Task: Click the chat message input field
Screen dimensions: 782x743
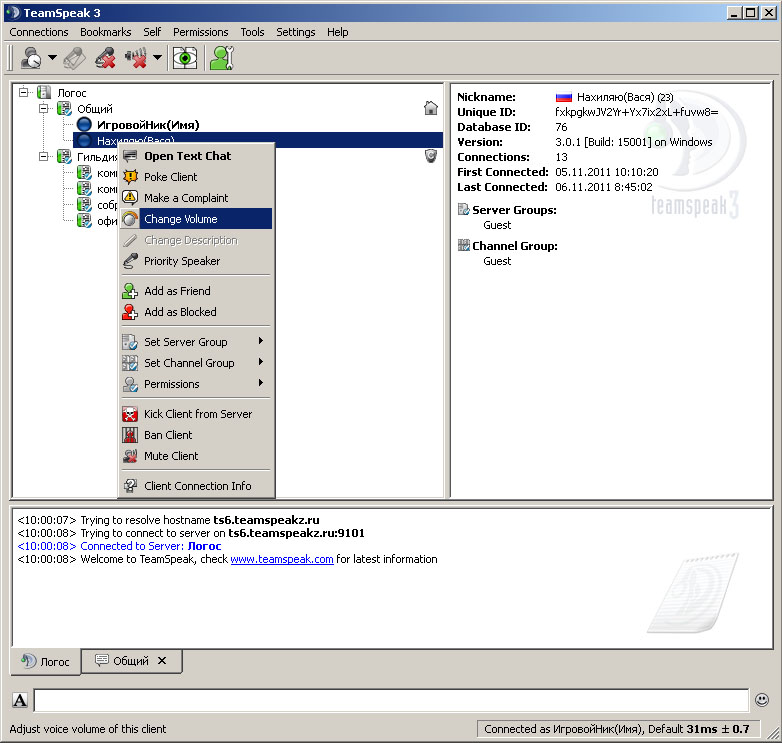Action: [391, 700]
